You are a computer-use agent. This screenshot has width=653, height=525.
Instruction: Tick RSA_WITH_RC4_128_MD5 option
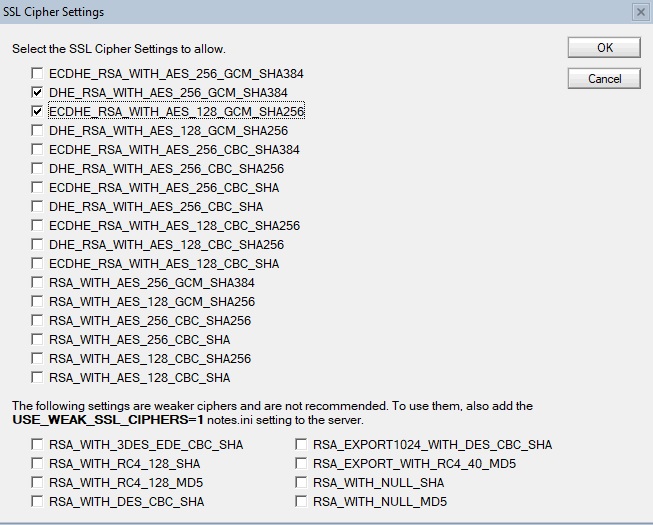[37, 482]
